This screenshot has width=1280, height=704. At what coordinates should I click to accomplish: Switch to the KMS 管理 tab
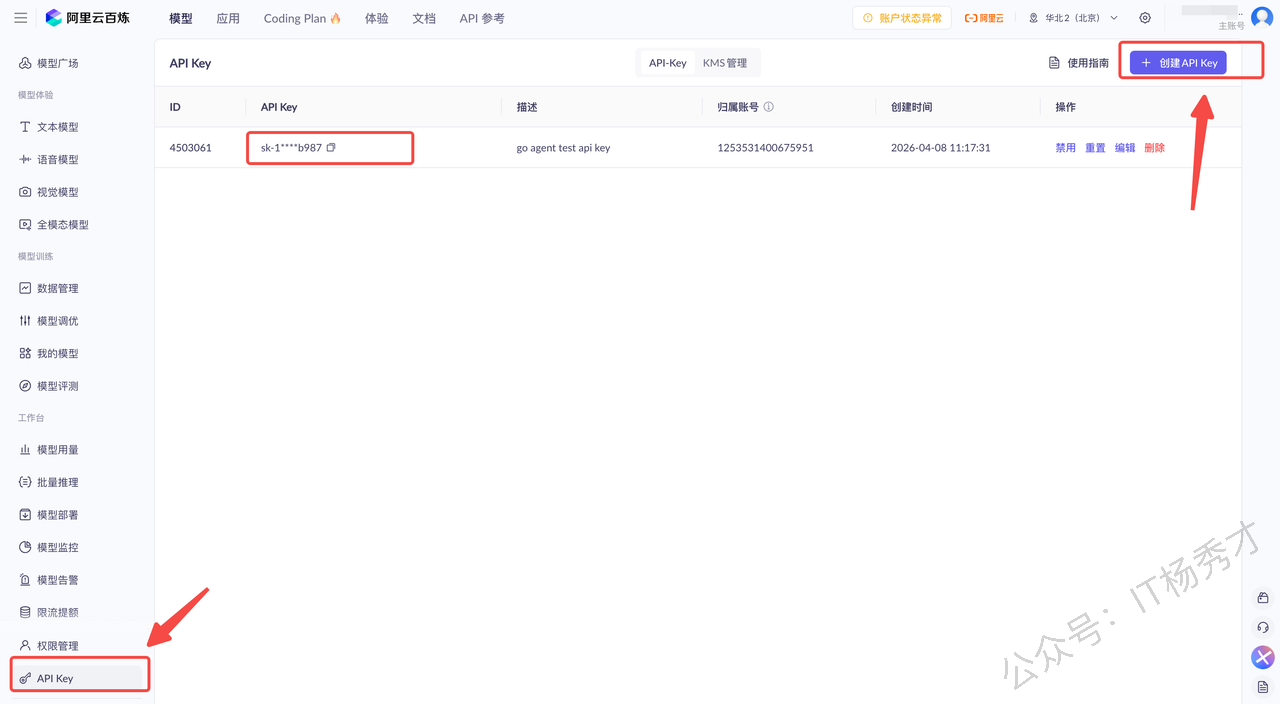(725, 63)
